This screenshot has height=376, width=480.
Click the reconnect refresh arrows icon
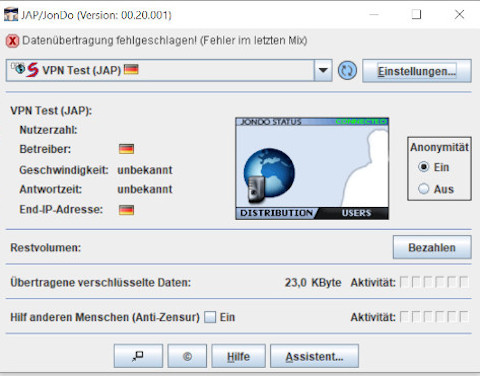pos(347,71)
